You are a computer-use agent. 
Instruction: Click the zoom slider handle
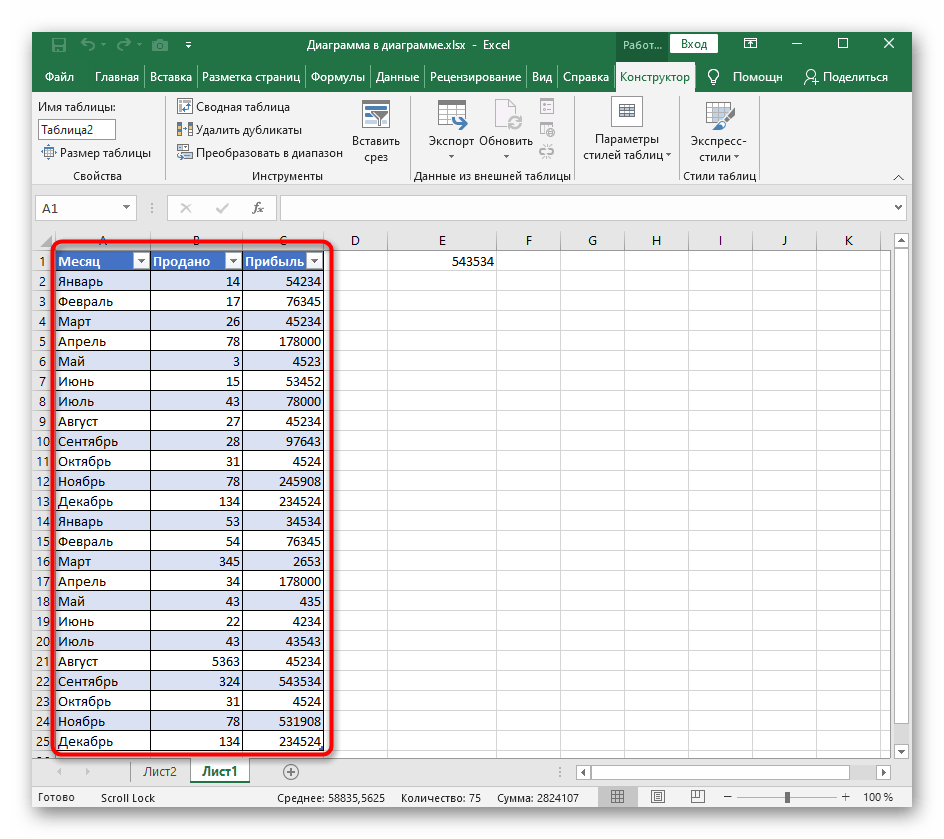click(x=787, y=797)
